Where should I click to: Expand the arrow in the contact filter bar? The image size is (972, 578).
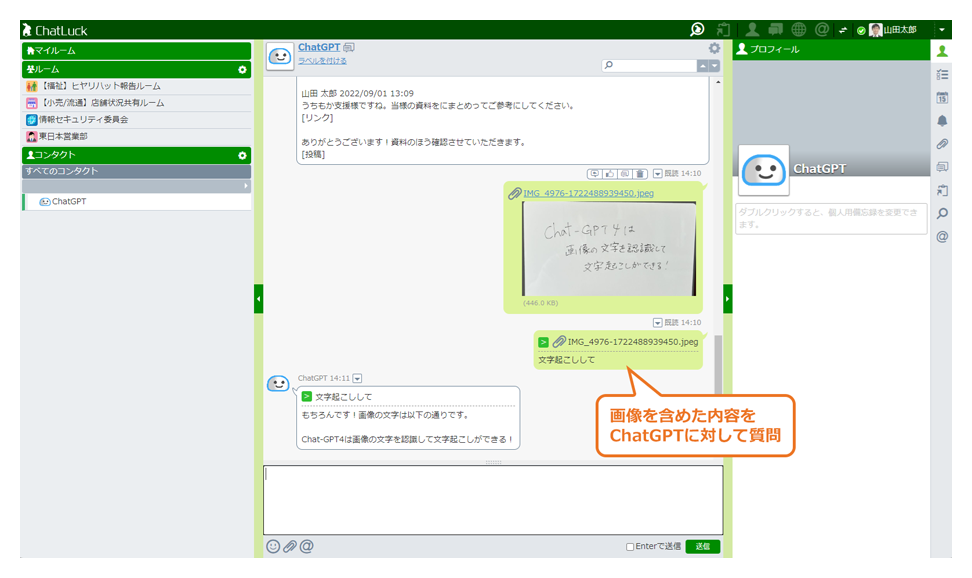(x=245, y=185)
